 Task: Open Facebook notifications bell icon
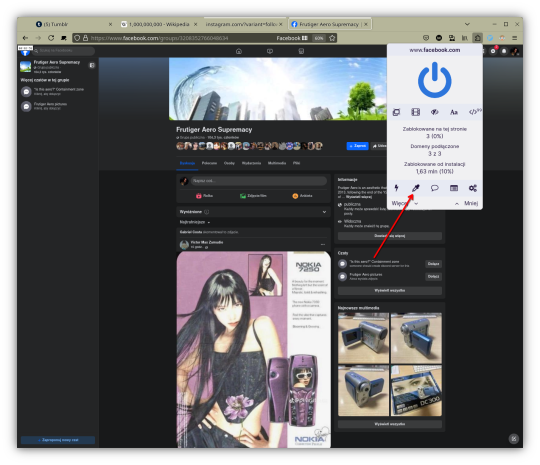(x=504, y=51)
